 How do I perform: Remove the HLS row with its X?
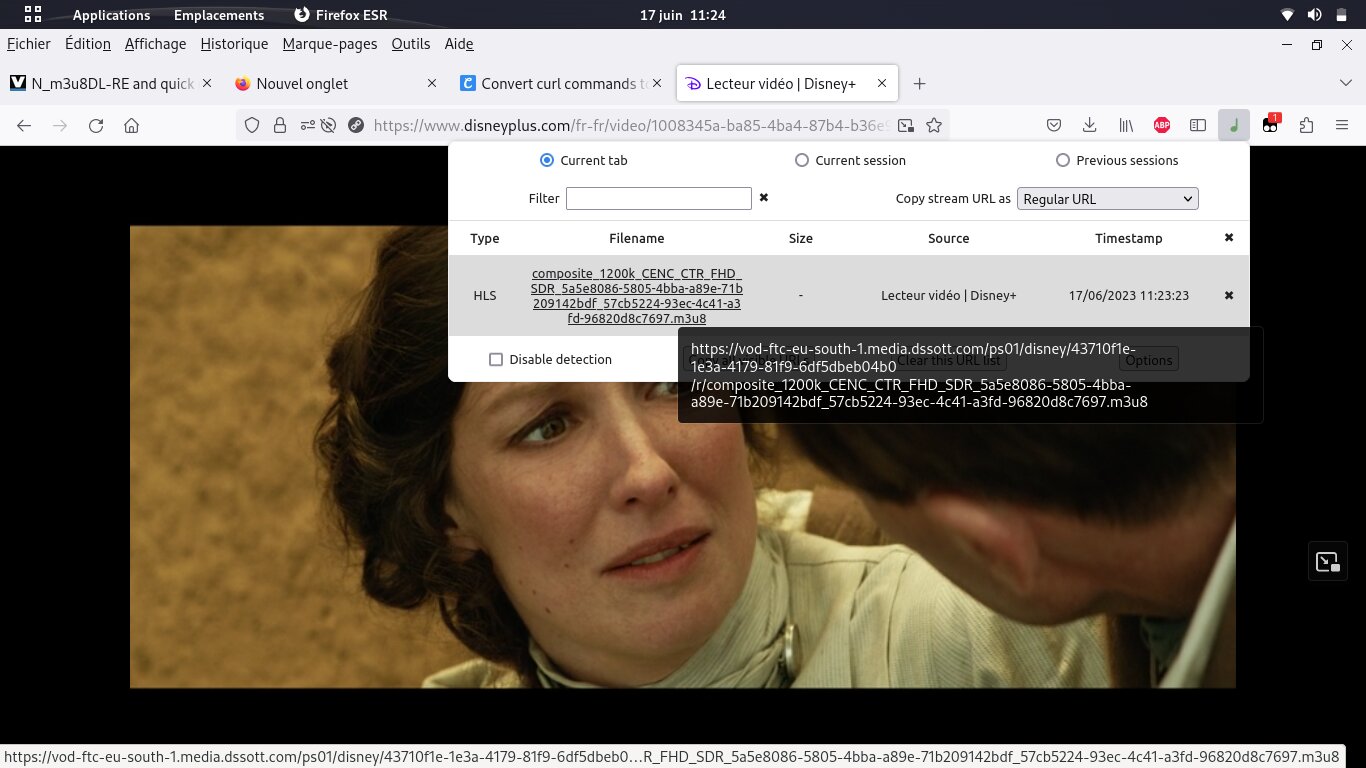click(1229, 296)
